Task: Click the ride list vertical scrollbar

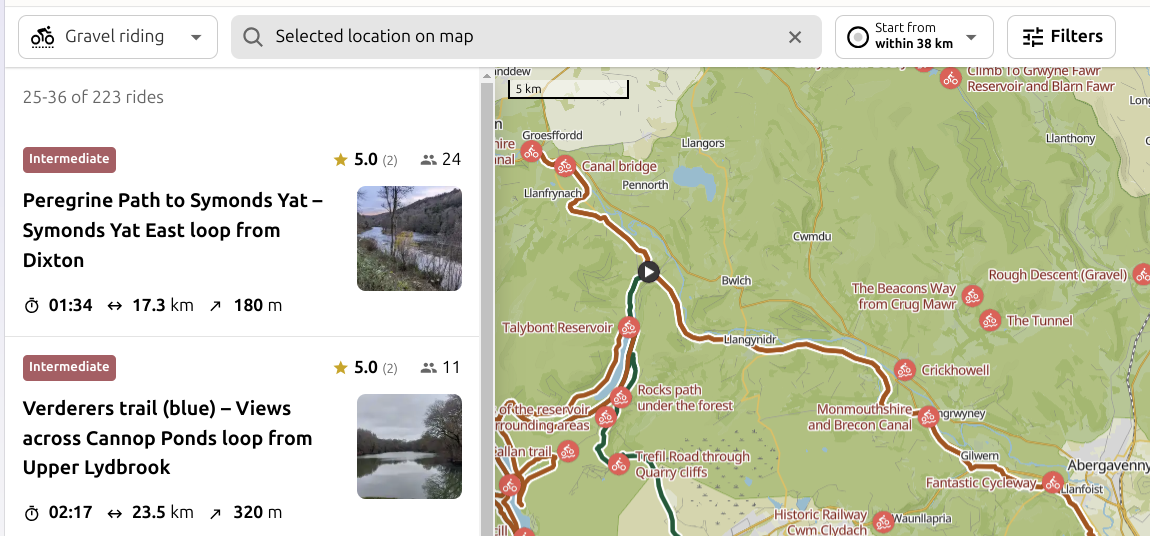Action: pyautogui.click(x=487, y=308)
